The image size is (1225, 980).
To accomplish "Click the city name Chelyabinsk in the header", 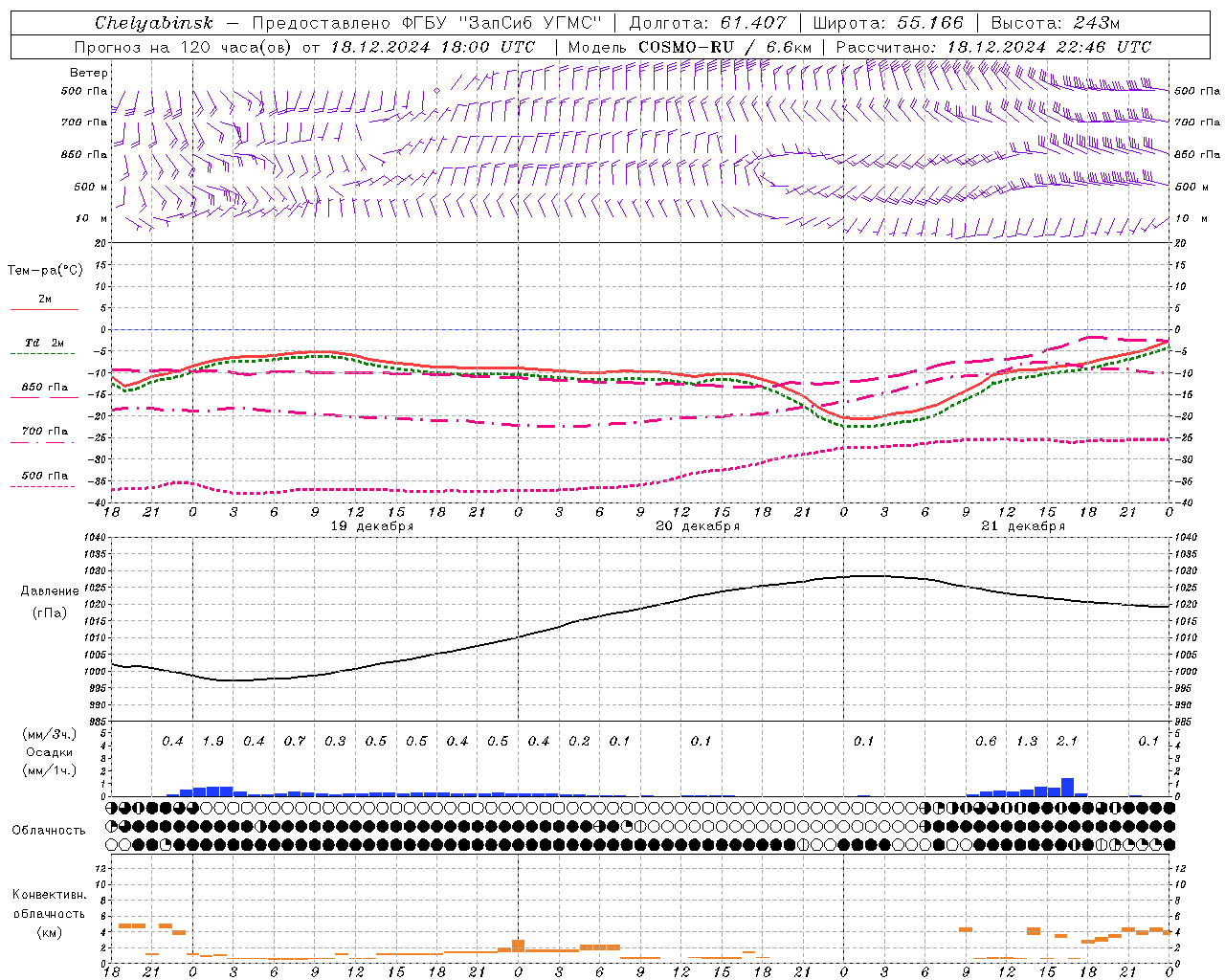I will pos(154,23).
